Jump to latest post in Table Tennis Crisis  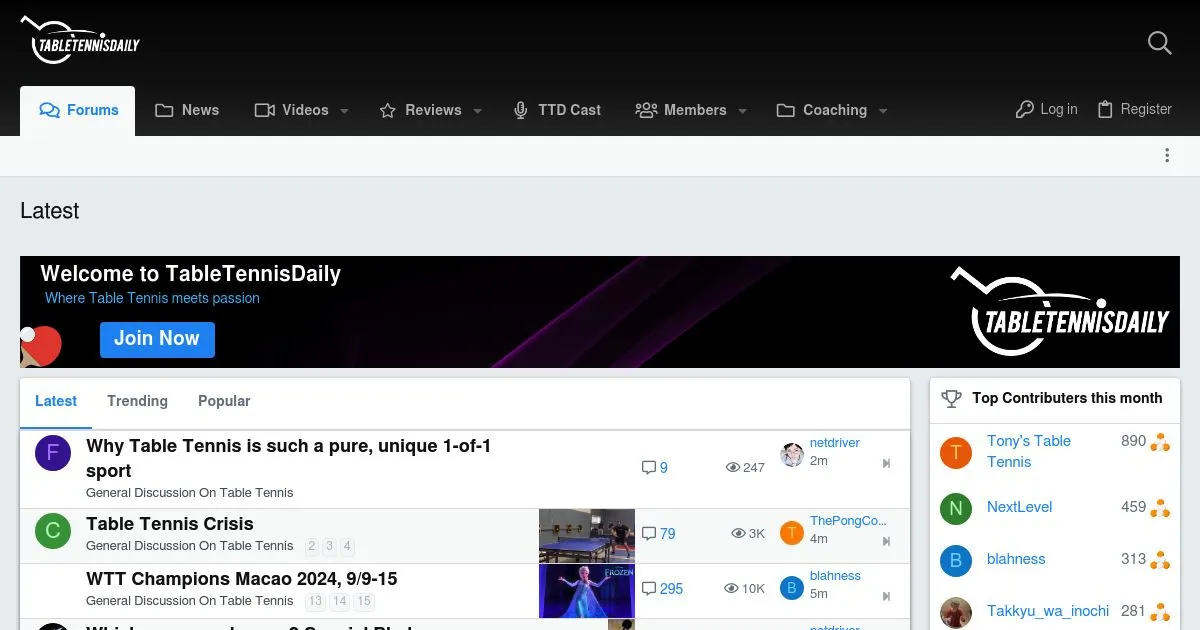click(886, 542)
